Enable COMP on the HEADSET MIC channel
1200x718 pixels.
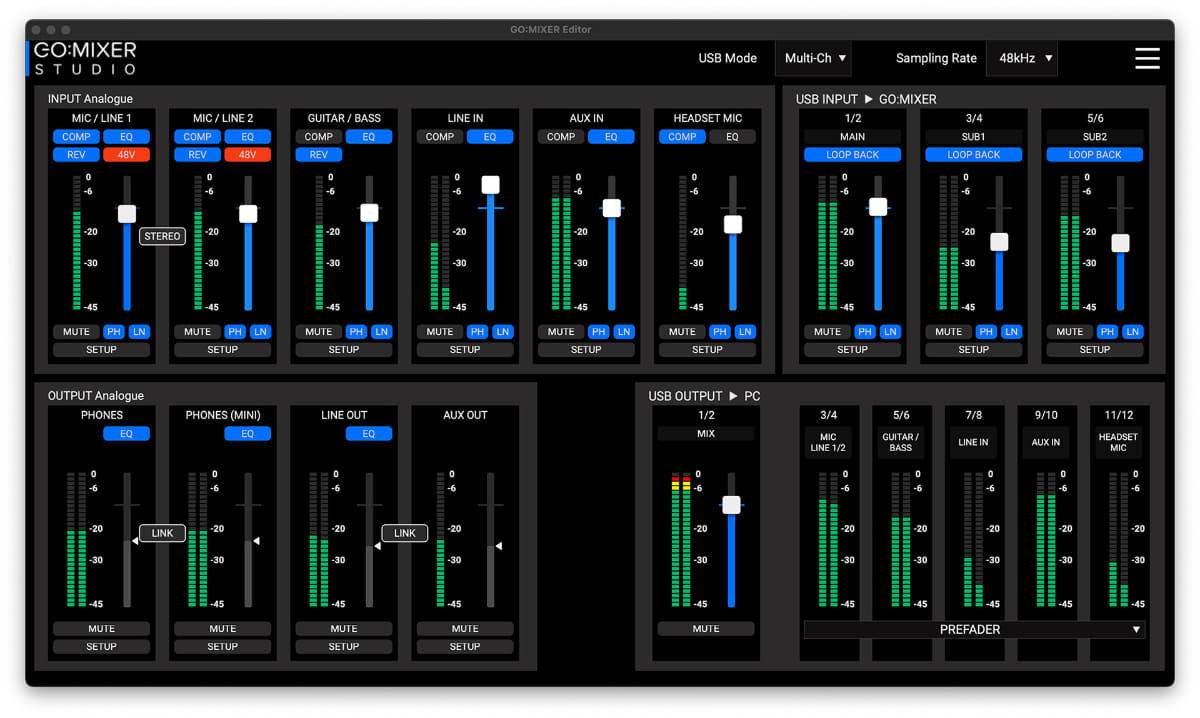pyautogui.click(x=681, y=136)
